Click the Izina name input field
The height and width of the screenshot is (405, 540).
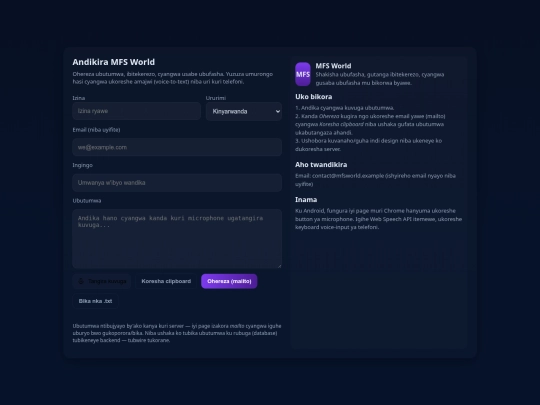(137, 111)
